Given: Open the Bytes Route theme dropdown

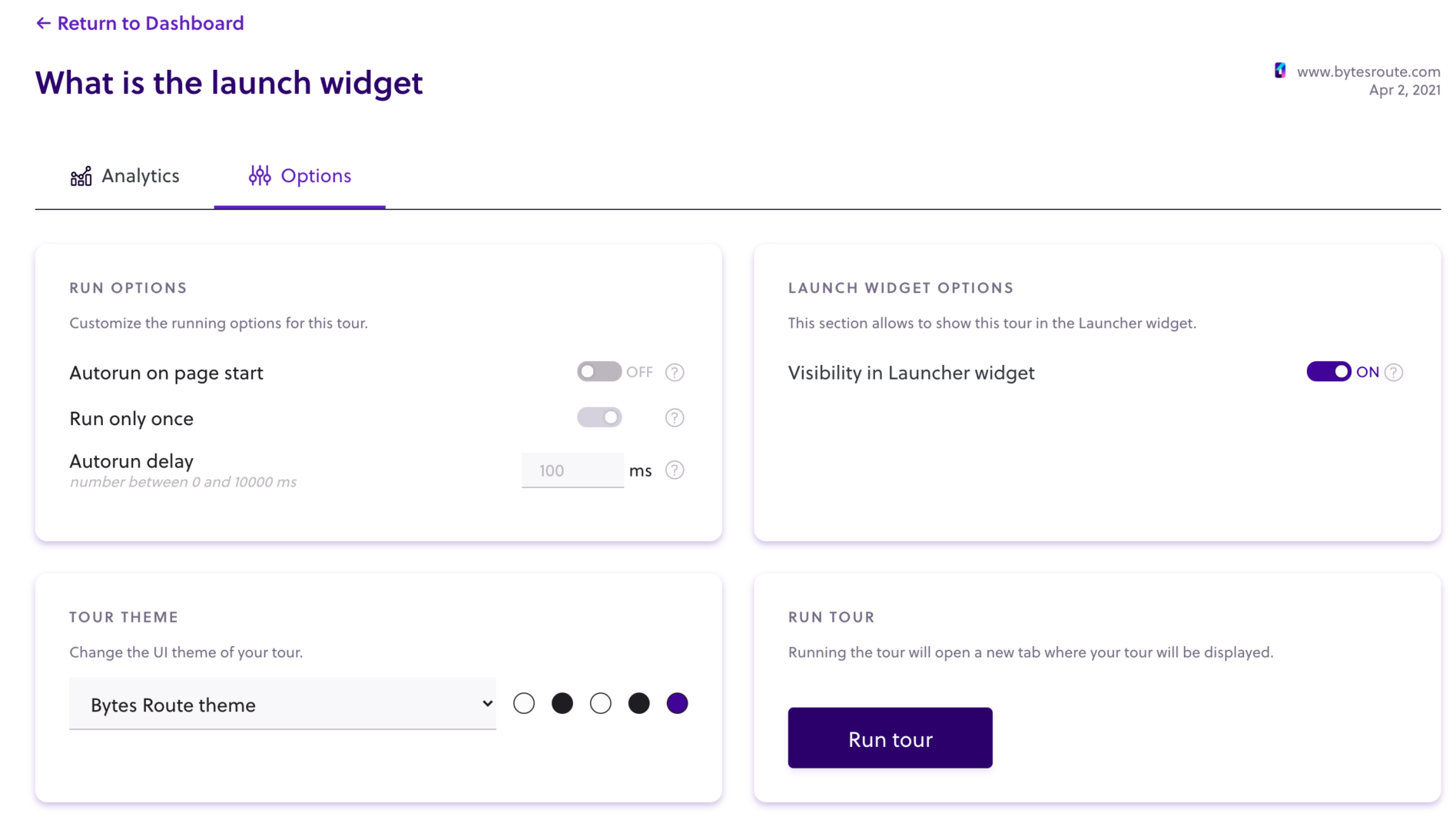Looking at the screenshot, I should point(282,704).
